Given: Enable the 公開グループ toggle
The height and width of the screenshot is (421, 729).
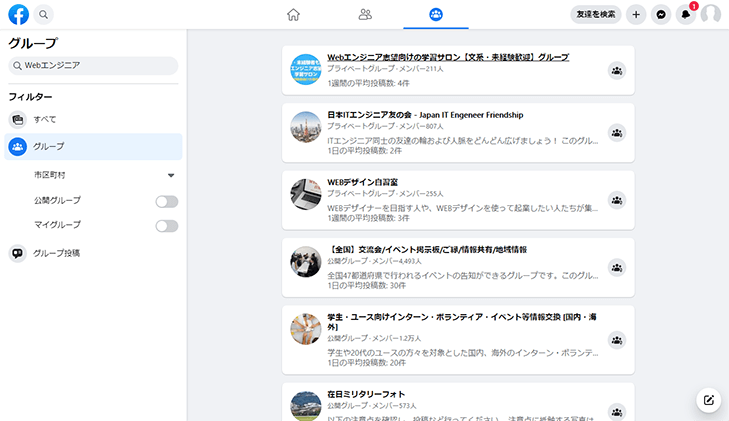Looking at the screenshot, I should (166, 202).
